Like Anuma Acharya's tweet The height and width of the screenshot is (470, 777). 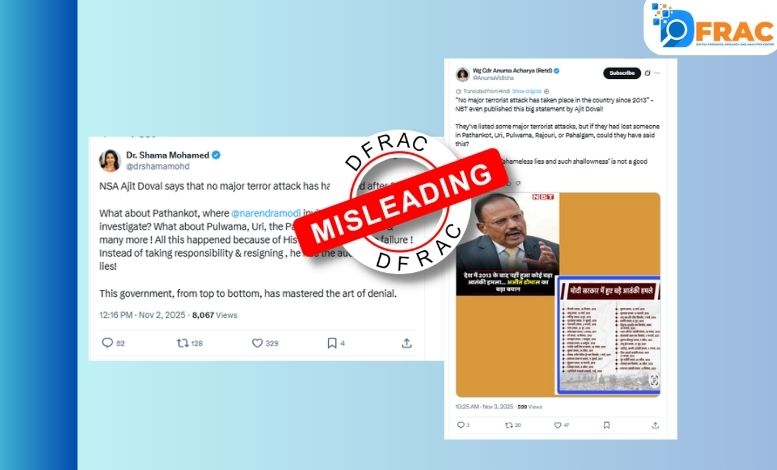tap(557, 425)
